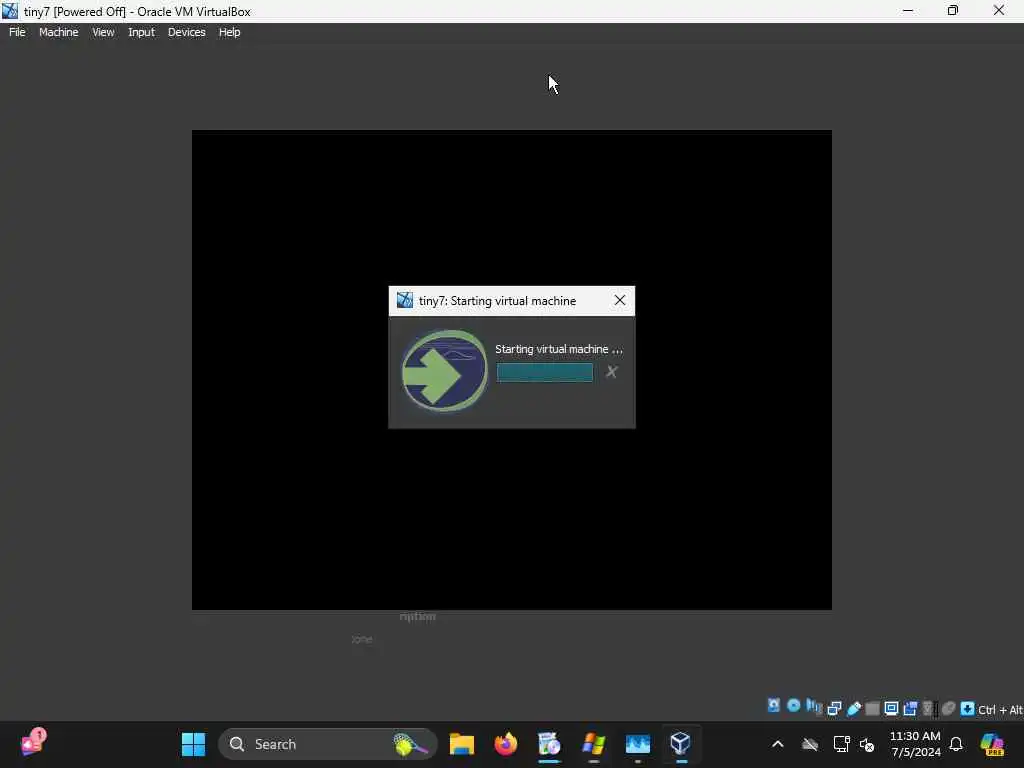This screenshot has height=768, width=1024.
Task: Click the USB devices status icon
Action: coord(854,709)
